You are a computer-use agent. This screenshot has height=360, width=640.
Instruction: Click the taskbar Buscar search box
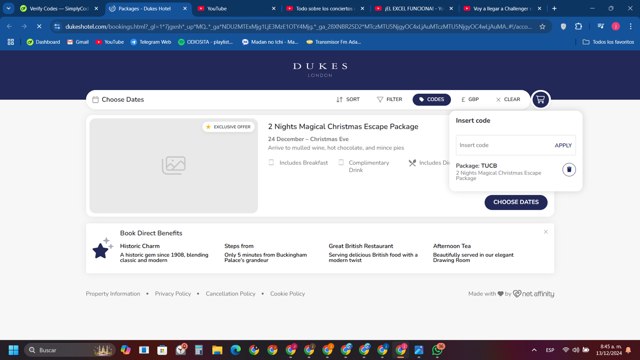[x=69, y=350]
